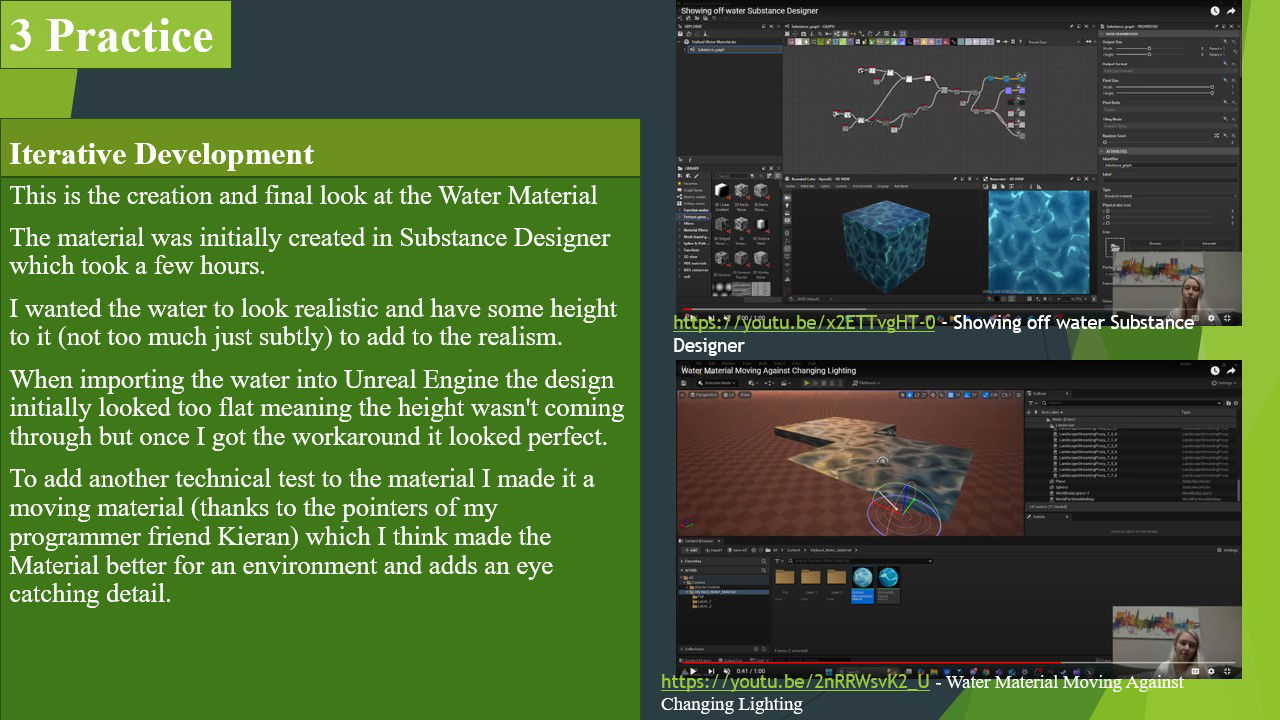Viewport: 1280px width, 720px height.
Task: Open settings gear on lower video player
Action: pos(1211,671)
